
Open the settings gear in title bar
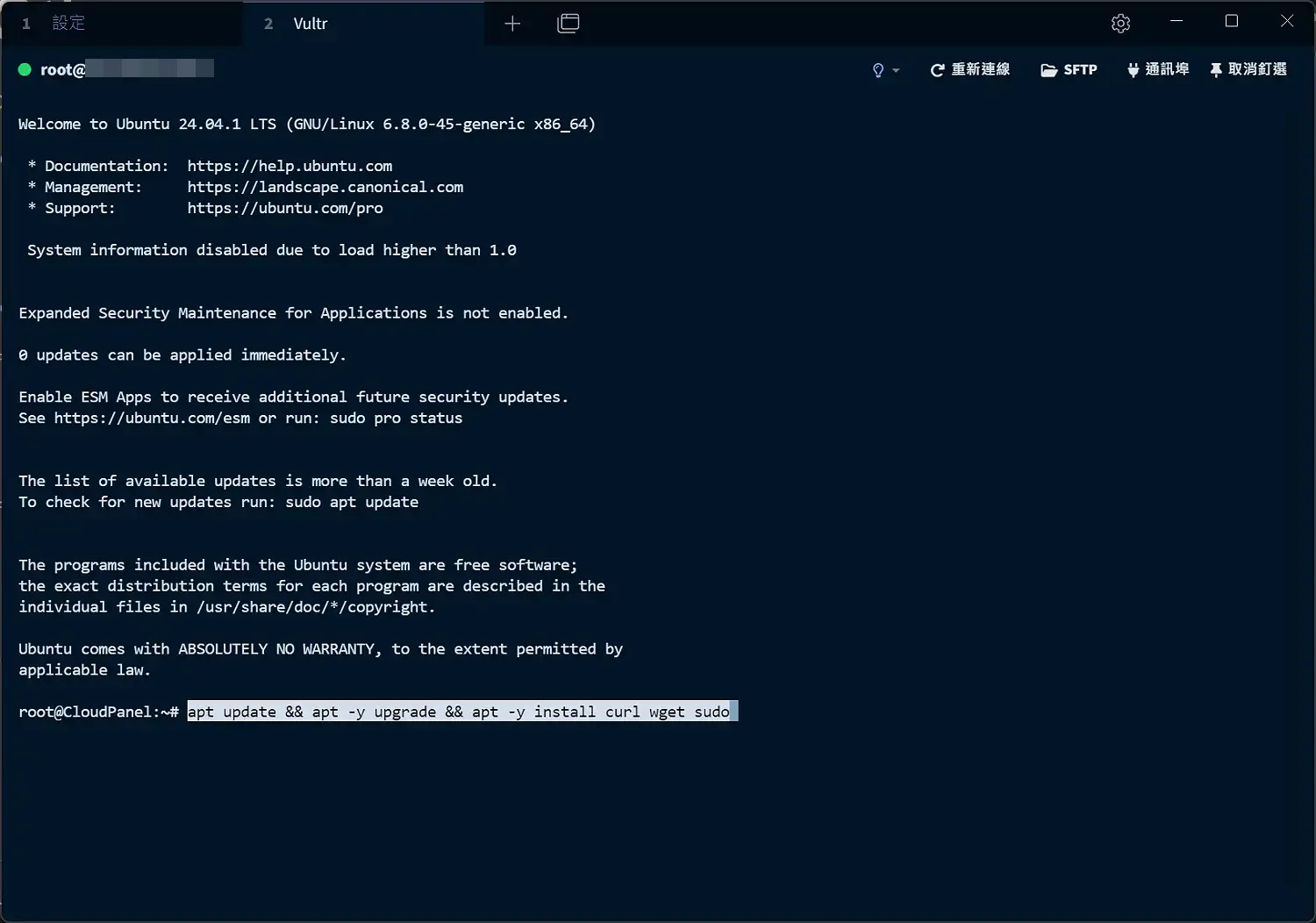1120,24
